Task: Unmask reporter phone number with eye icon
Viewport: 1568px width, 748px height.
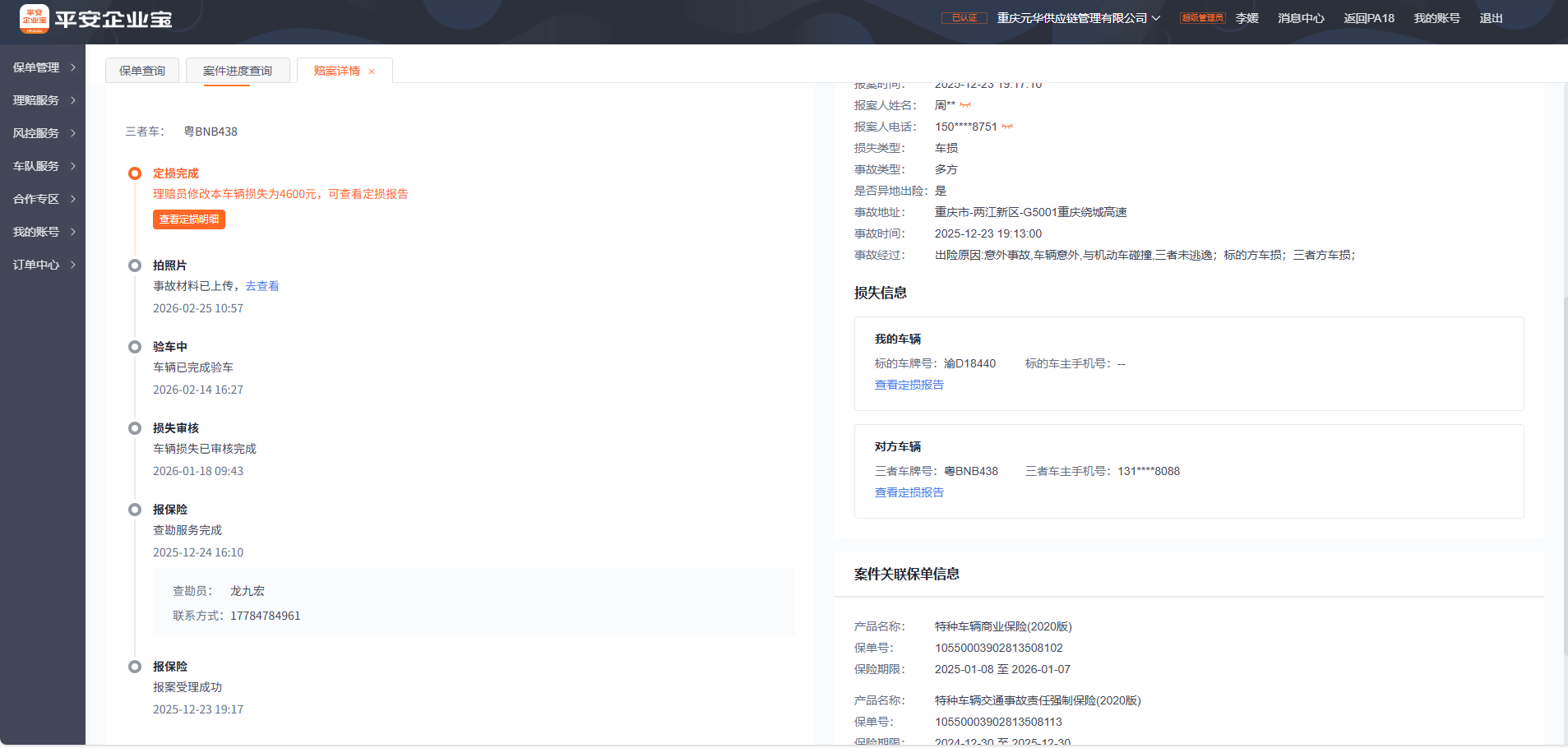Action: click(1006, 127)
